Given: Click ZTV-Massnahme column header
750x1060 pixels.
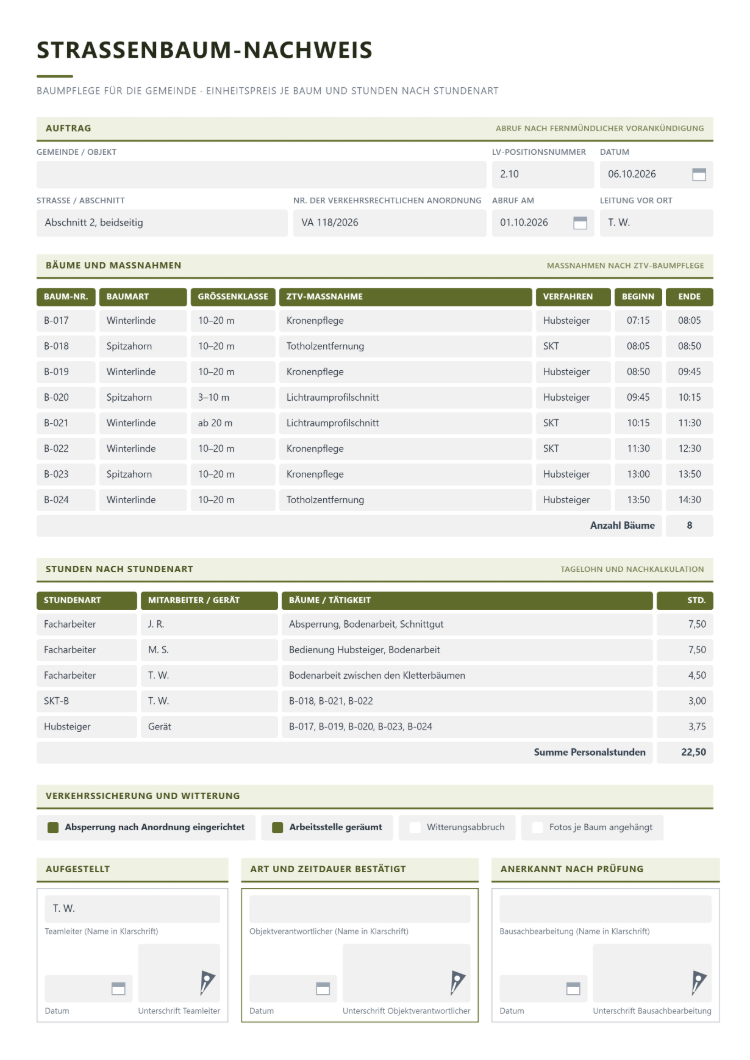Looking at the screenshot, I should pos(405,297).
